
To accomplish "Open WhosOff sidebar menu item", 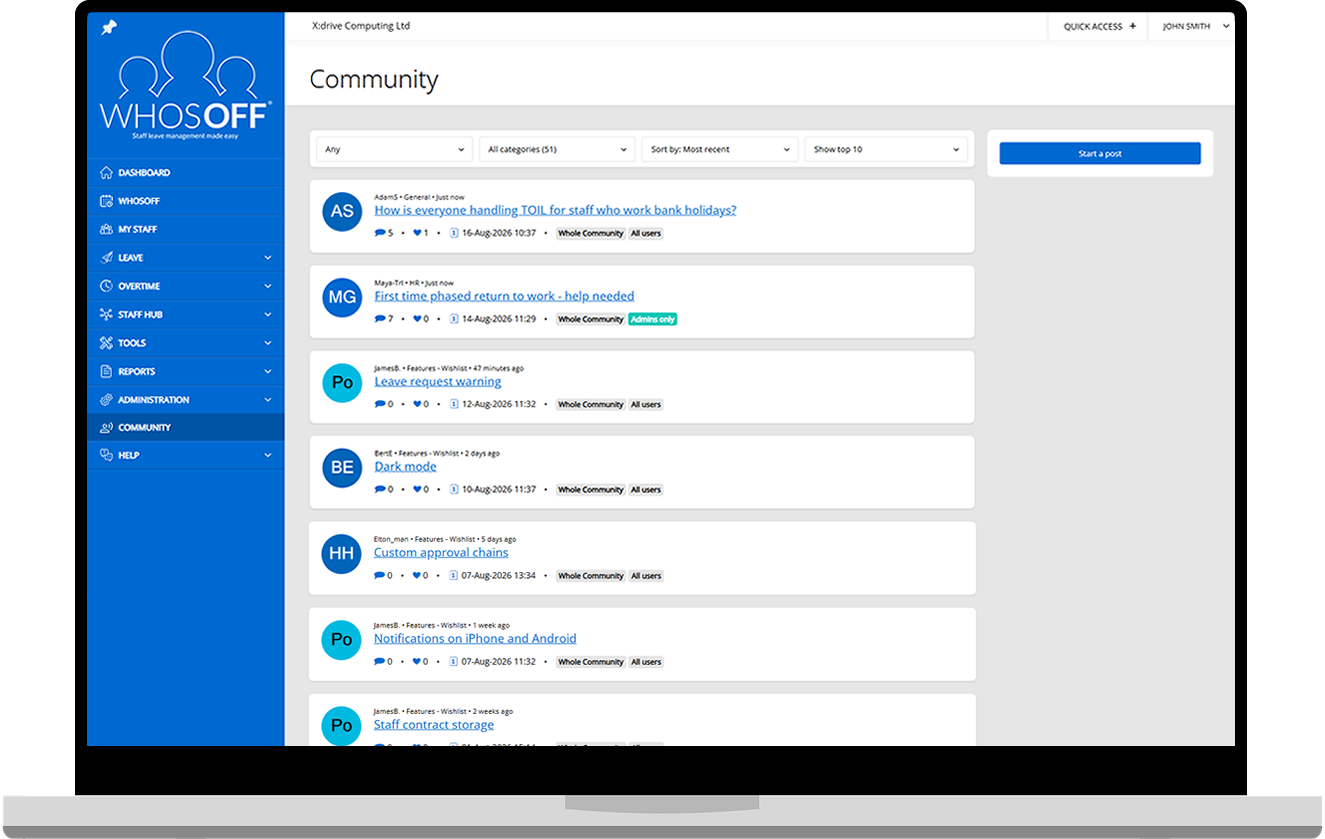I will 185,201.
